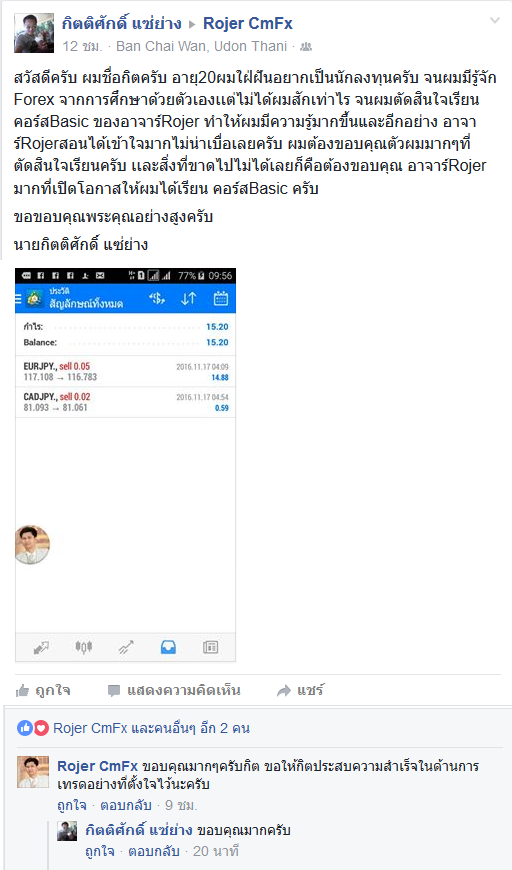The height and width of the screenshot is (870, 512).
Task: Click poster's profile picture thumbnail
Action: click(x=34, y=33)
